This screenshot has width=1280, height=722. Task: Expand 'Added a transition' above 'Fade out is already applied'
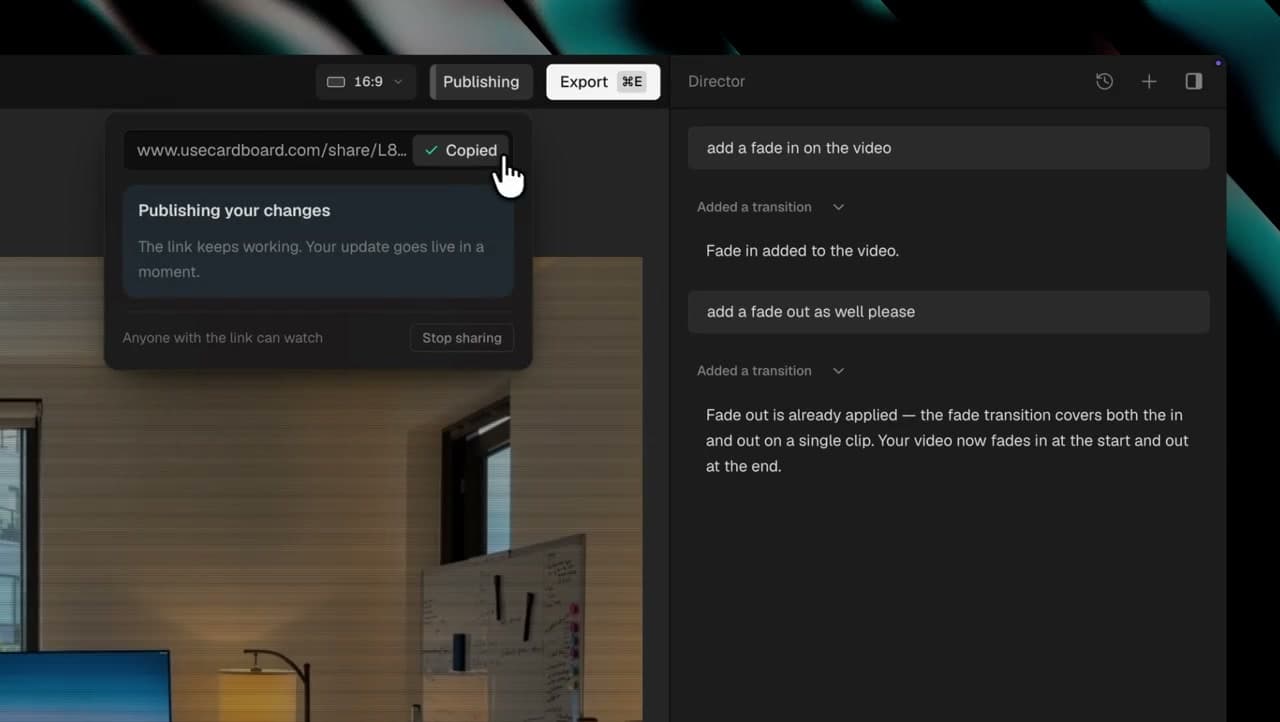click(x=771, y=371)
